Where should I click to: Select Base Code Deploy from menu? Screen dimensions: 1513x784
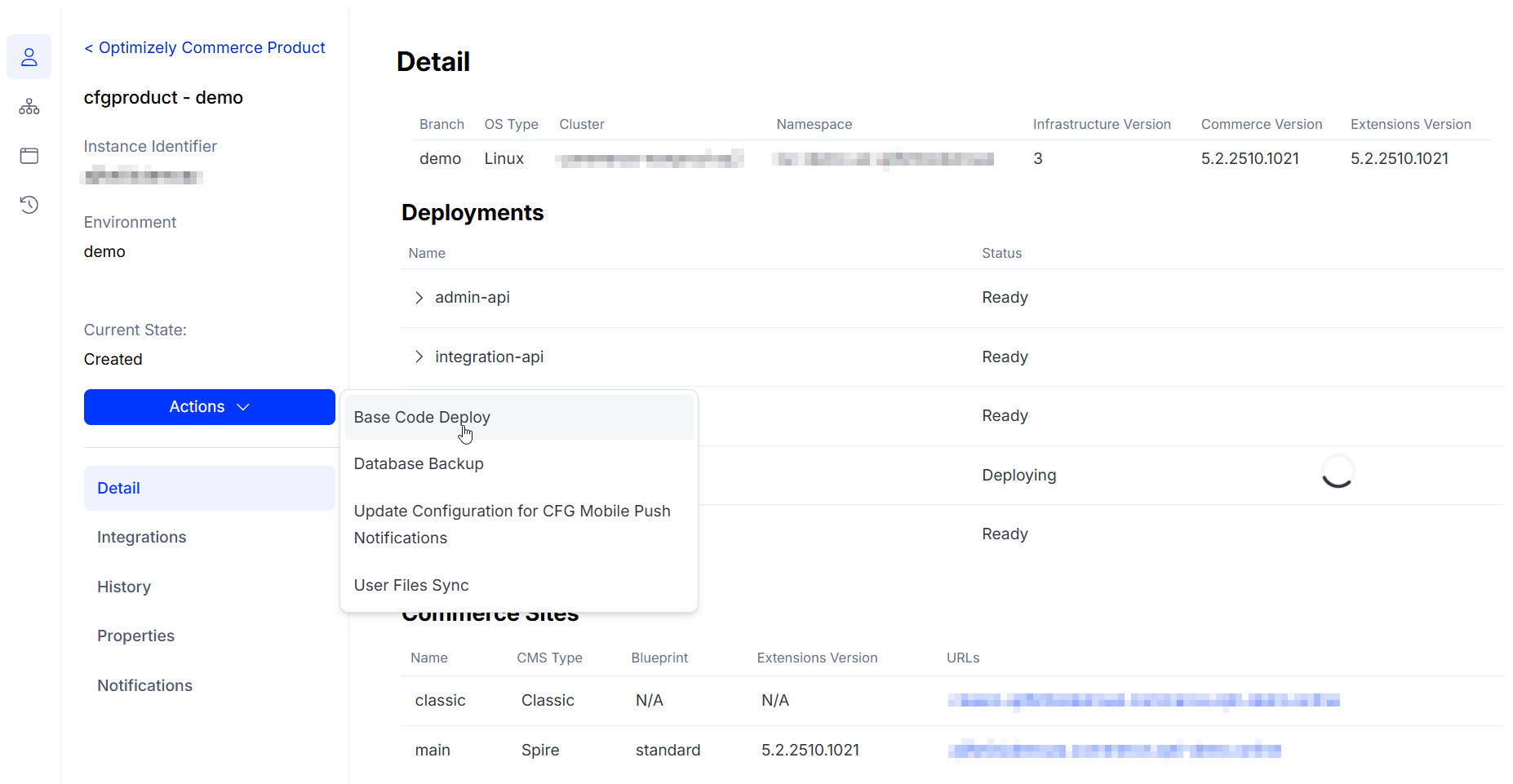coord(422,418)
